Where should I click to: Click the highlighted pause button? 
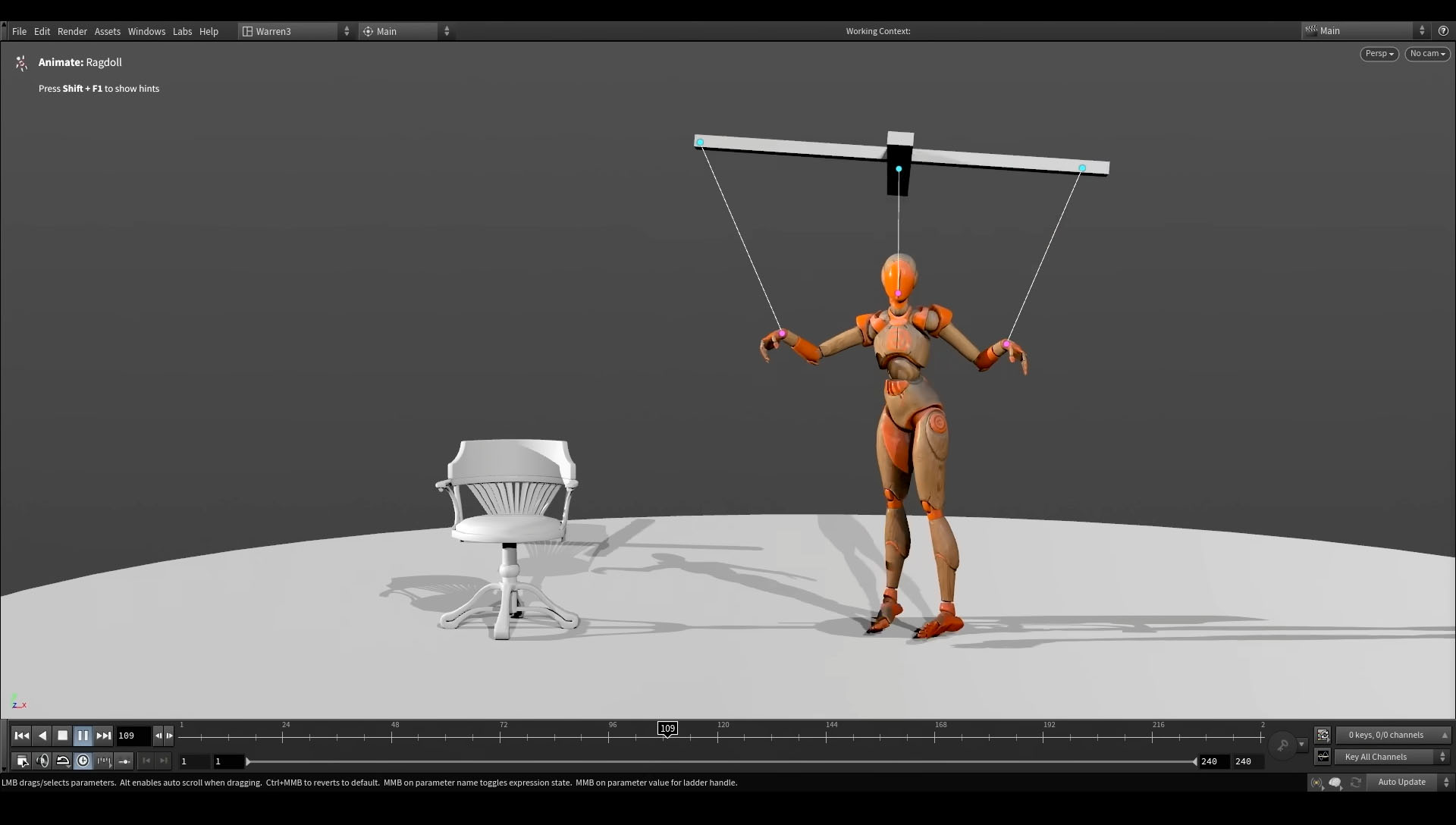(x=83, y=736)
